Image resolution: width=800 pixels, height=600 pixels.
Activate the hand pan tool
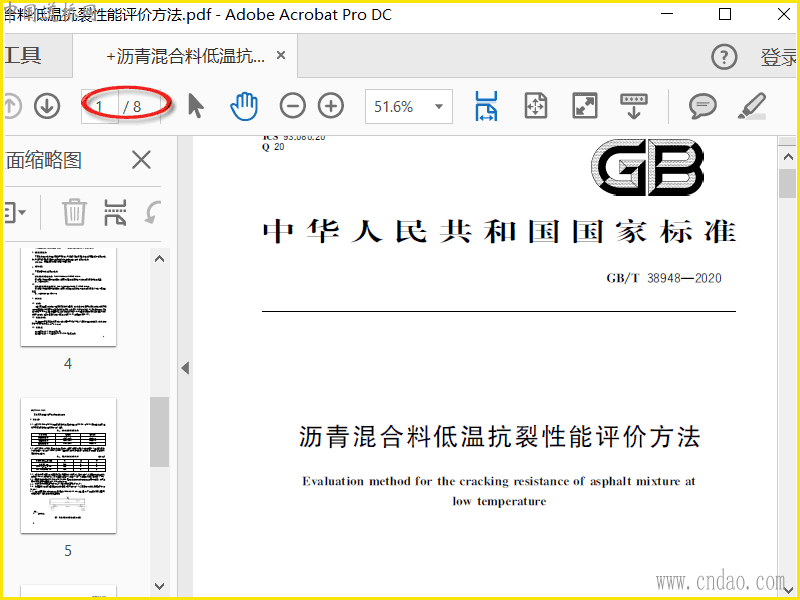click(244, 106)
